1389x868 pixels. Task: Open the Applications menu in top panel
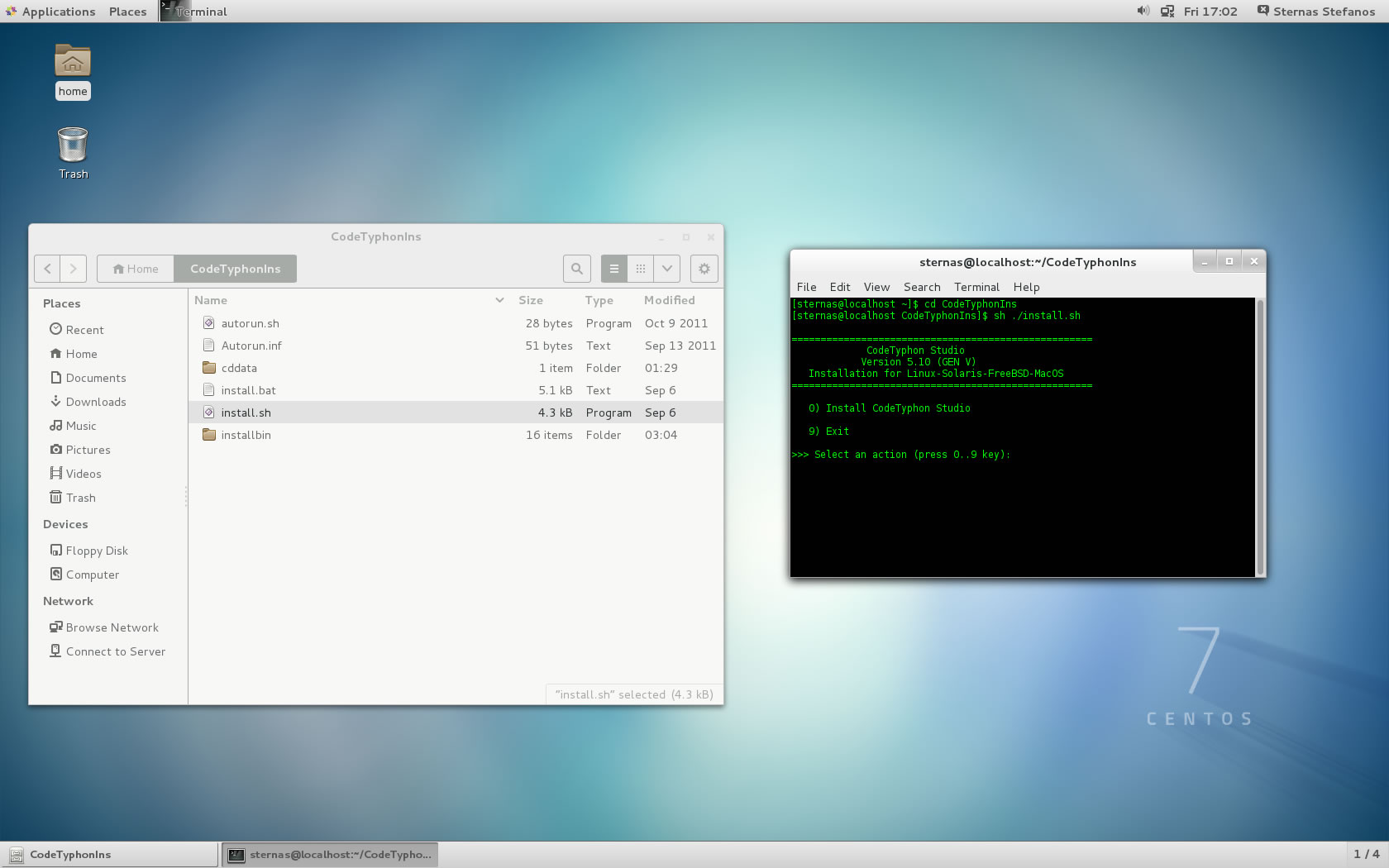pos(51,12)
